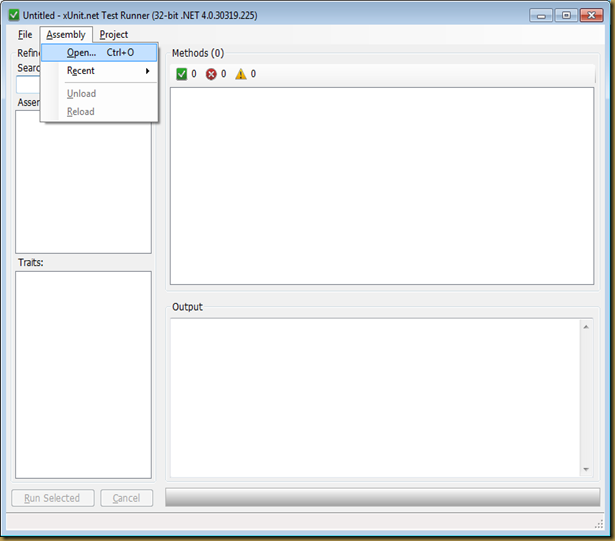Toggle the skipped tests warning filter icon
Image resolution: width=615 pixels, height=541 pixels.
(241, 74)
